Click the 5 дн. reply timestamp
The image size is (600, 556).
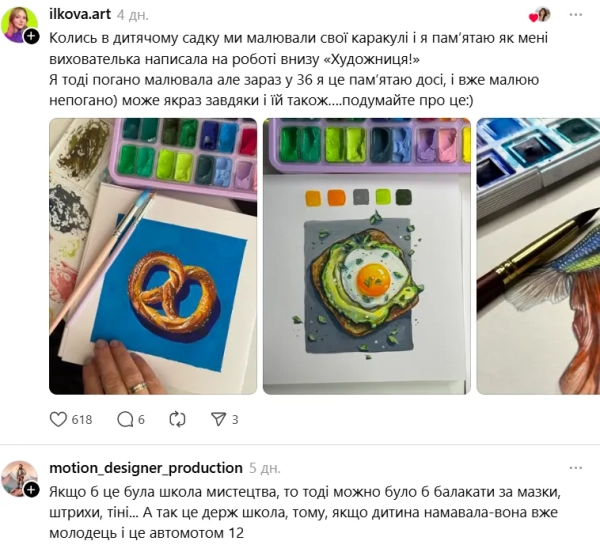[265, 468]
